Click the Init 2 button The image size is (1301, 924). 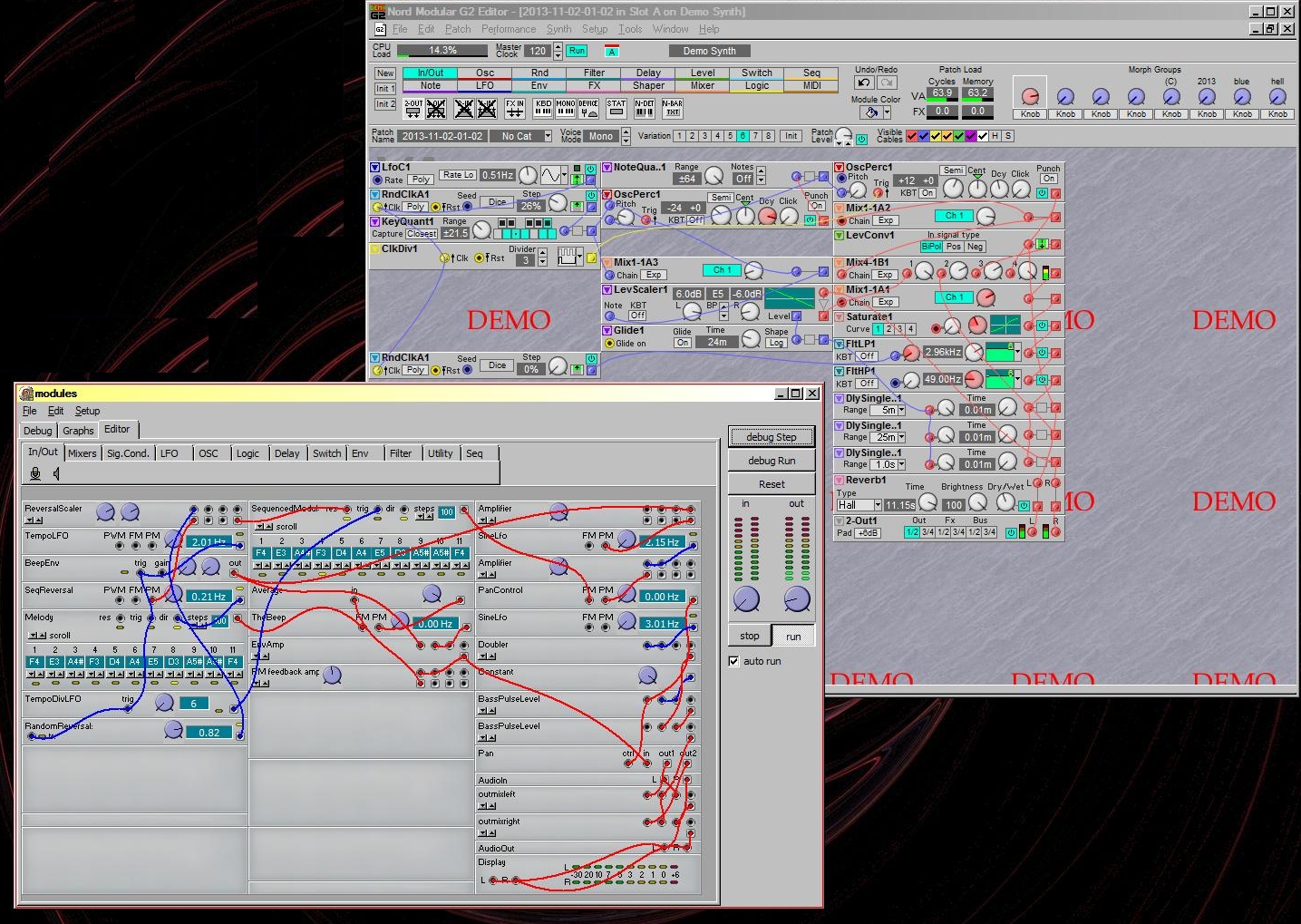[x=385, y=104]
